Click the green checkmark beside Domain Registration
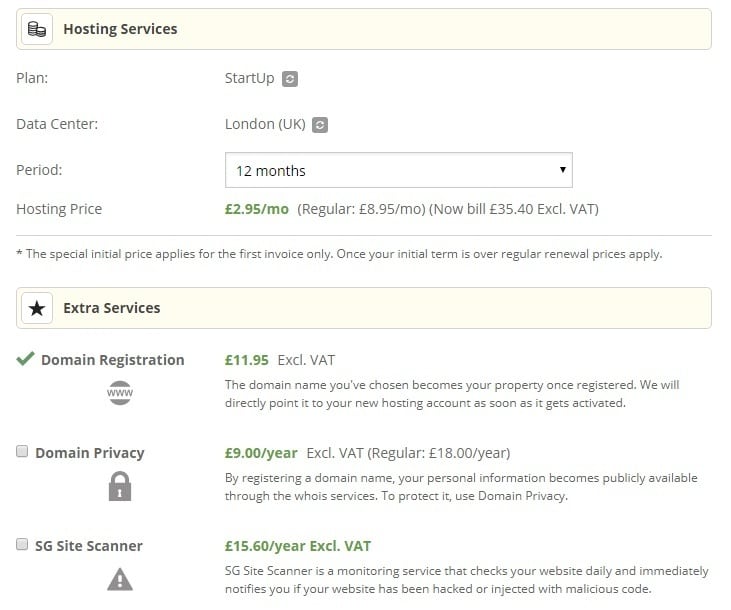 click(x=25, y=359)
